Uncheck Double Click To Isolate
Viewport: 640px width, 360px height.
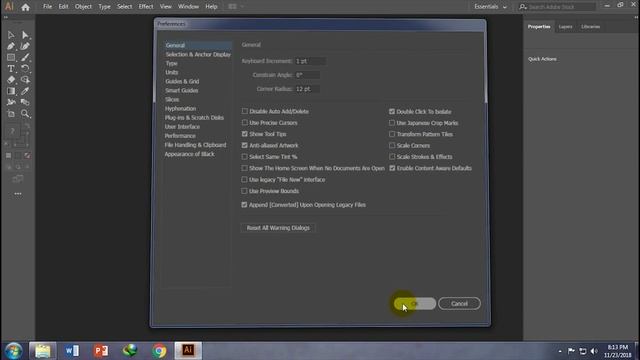(x=392, y=111)
